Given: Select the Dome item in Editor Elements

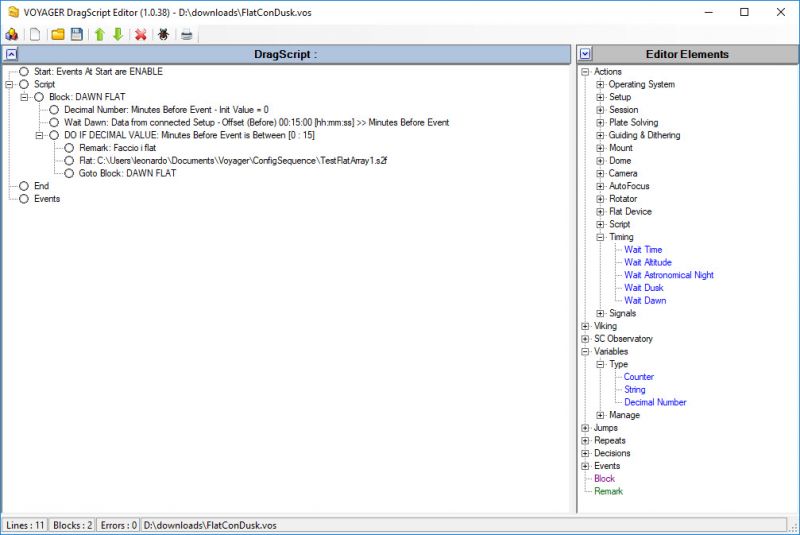Looking at the screenshot, I should pyautogui.click(x=620, y=161).
